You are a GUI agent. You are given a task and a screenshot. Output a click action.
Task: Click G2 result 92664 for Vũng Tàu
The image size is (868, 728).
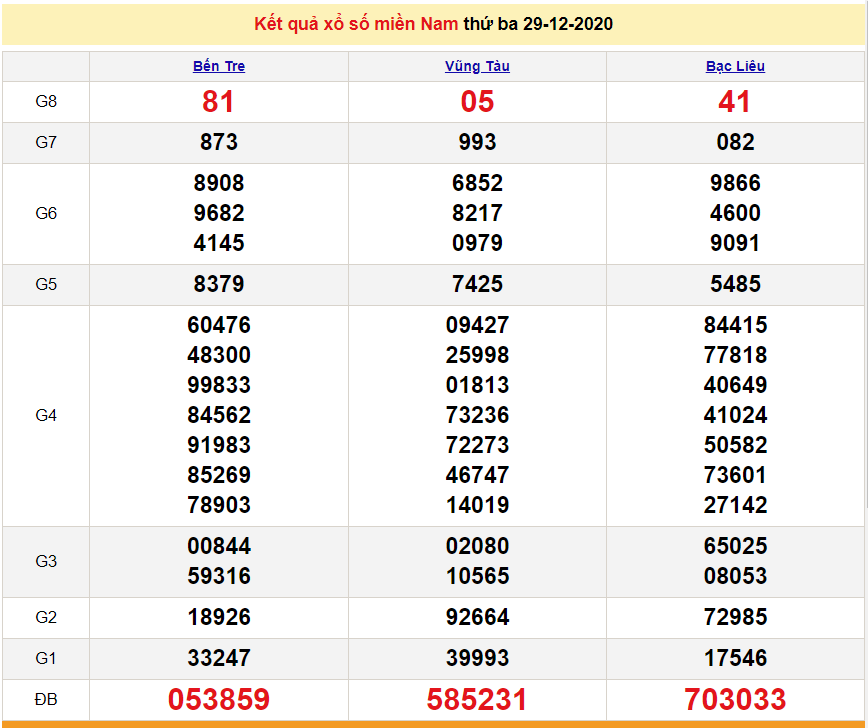pos(477,617)
